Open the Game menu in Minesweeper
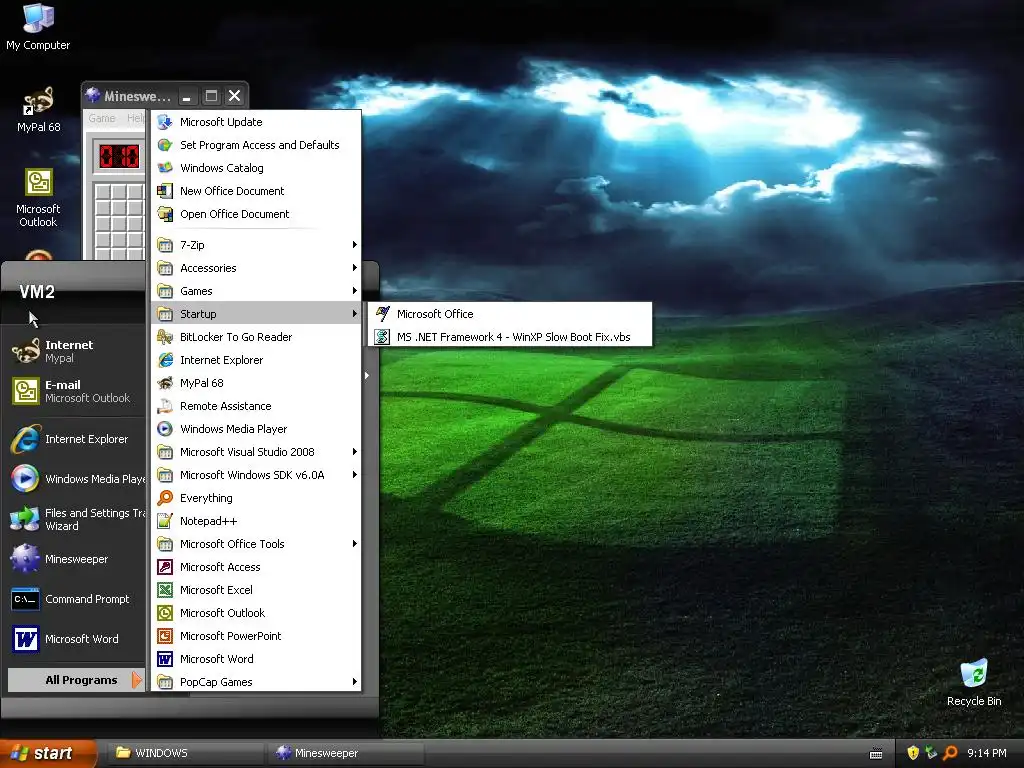Screen dimensions: 1024x768 coord(102,118)
